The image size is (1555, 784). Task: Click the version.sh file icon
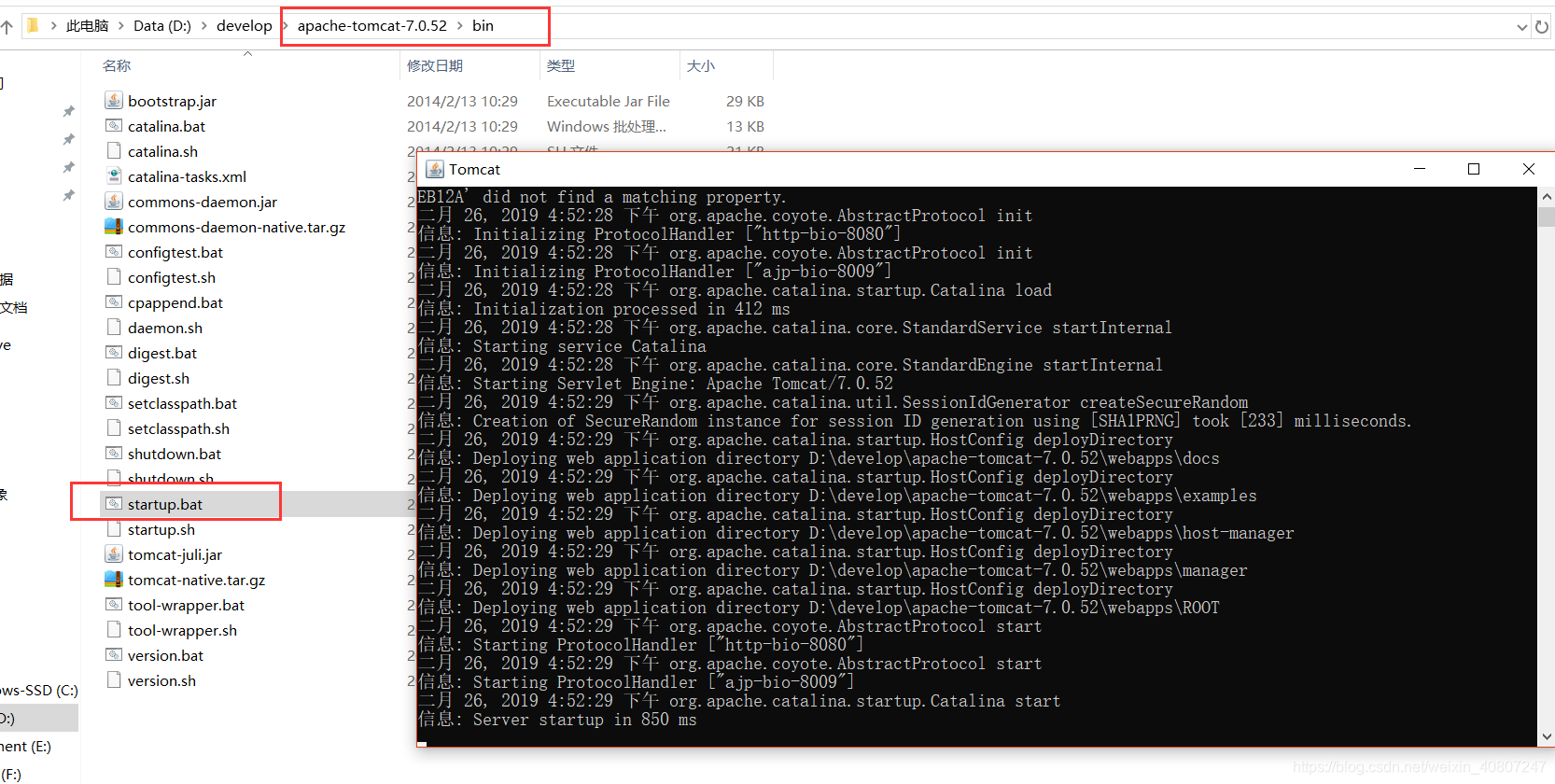114,680
